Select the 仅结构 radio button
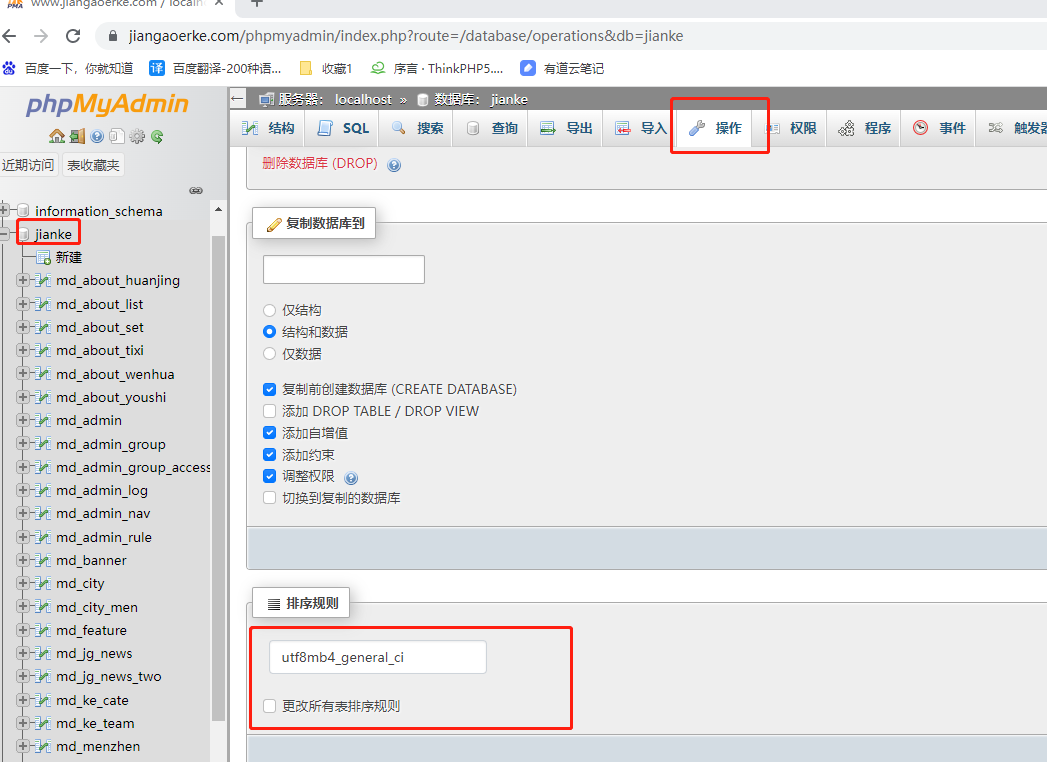 (x=269, y=310)
